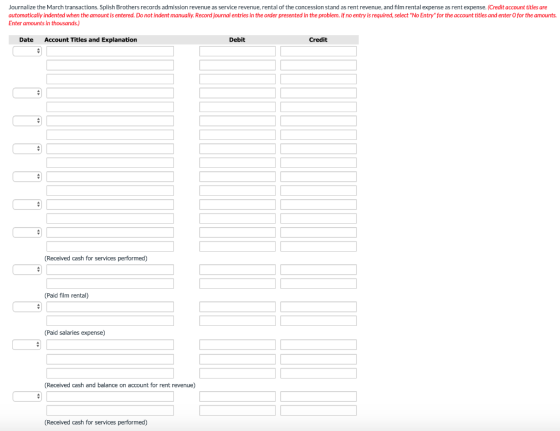Focus second-line debit field of rent revenue entry
This screenshot has width=560, height=431.
tap(238, 359)
